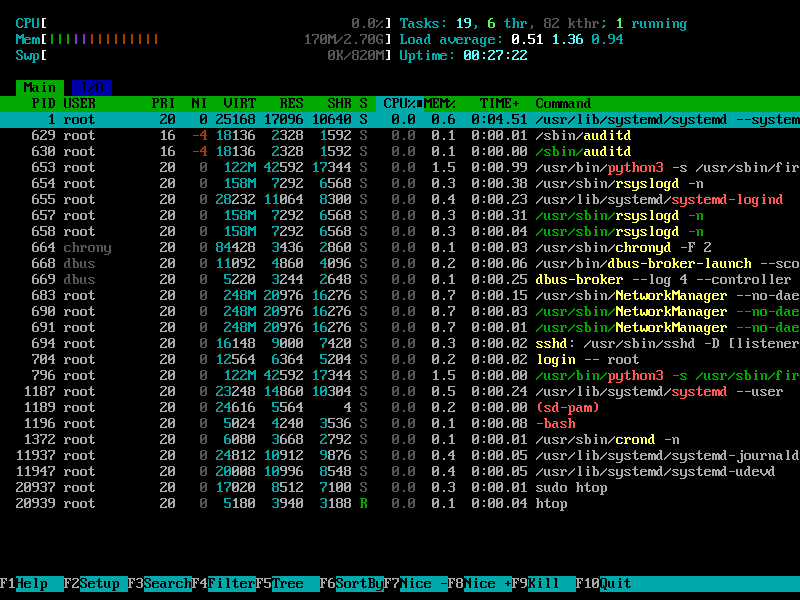Click the CPU usage meter bar
Image resolution: width=800 pixels, height=600 pixels.
(x=203, y=23)
